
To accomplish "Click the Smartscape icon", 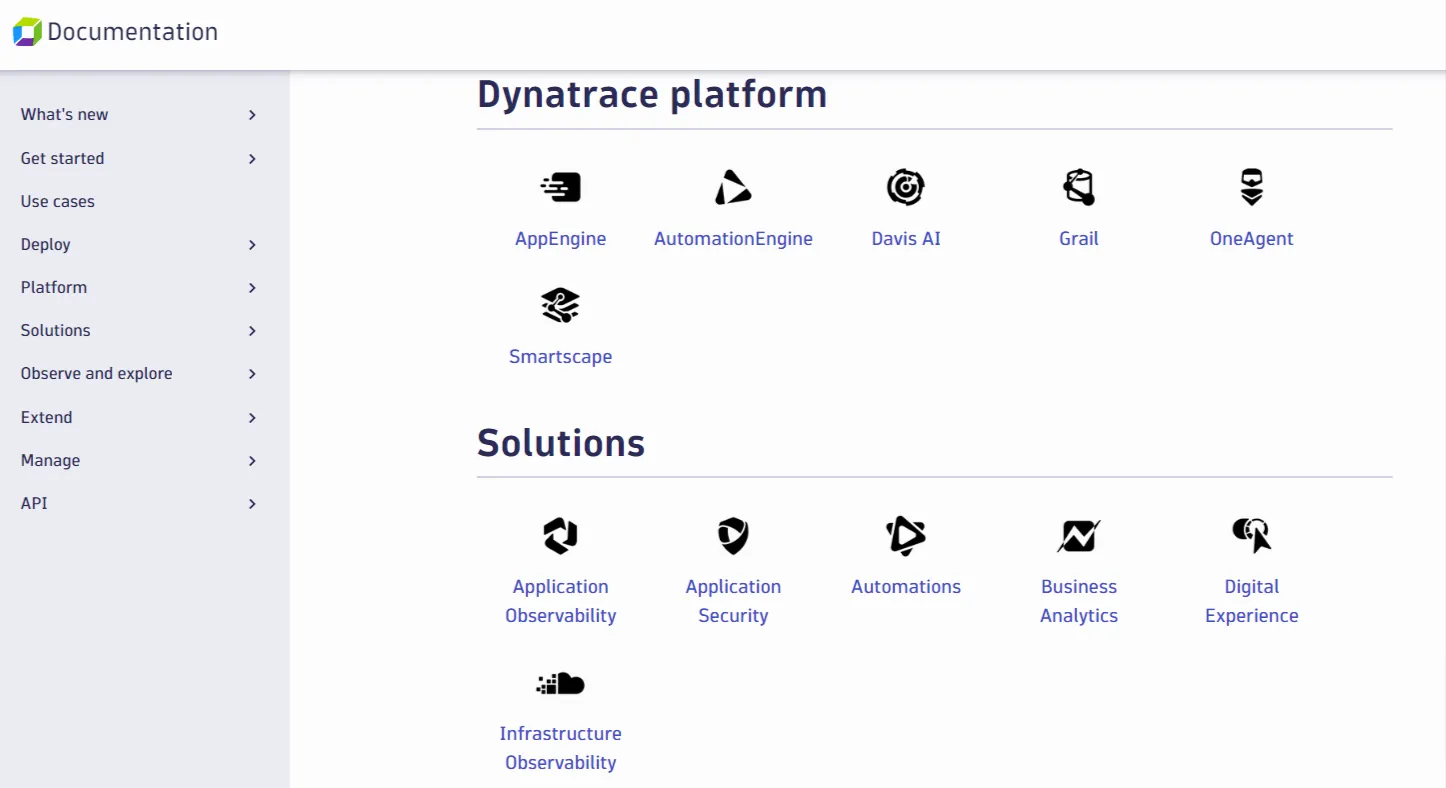I will (x=561, y=305).
